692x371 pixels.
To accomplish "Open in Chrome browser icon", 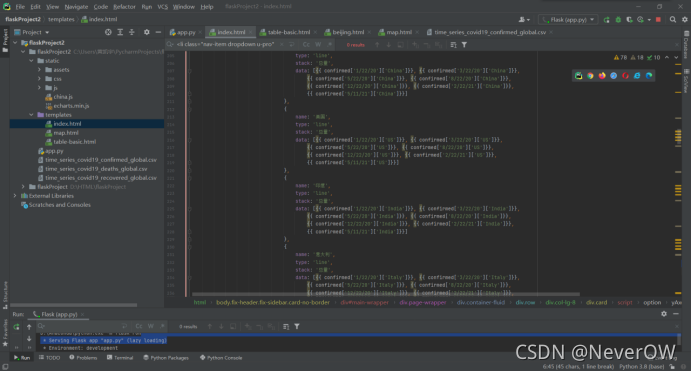I will coord(590,76).
